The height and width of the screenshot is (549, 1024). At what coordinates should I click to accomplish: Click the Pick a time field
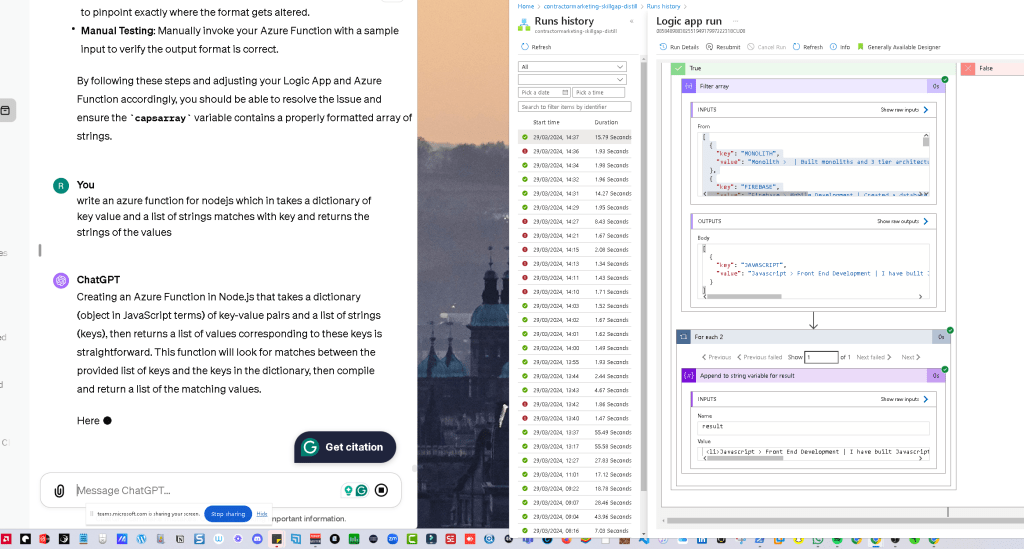[x=599, y=93]
